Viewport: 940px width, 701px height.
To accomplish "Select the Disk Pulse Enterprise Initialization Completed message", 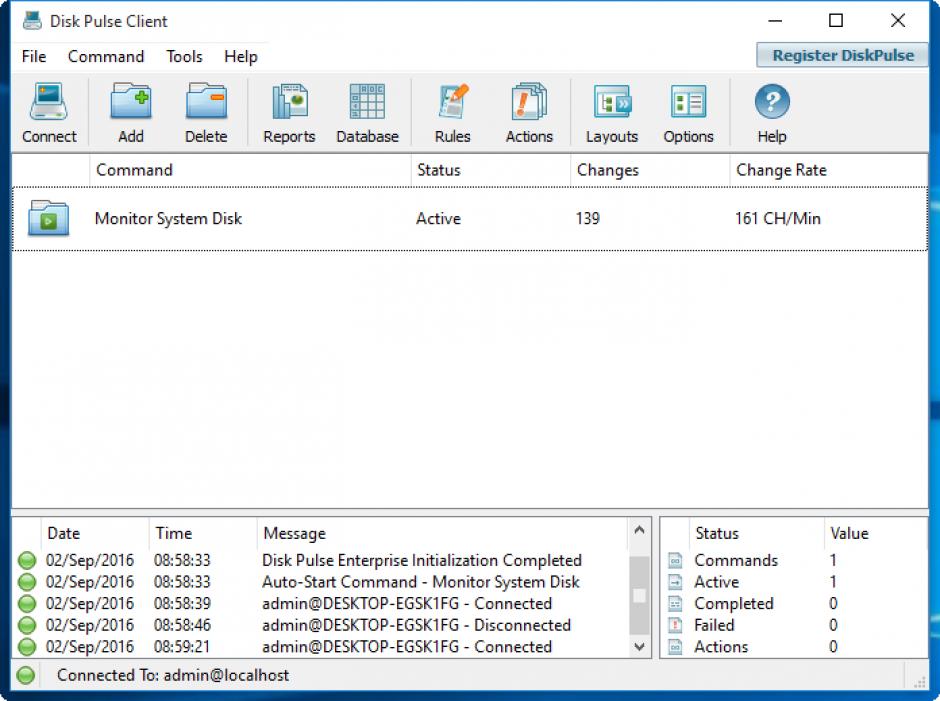I will click(x=422, y=561).
